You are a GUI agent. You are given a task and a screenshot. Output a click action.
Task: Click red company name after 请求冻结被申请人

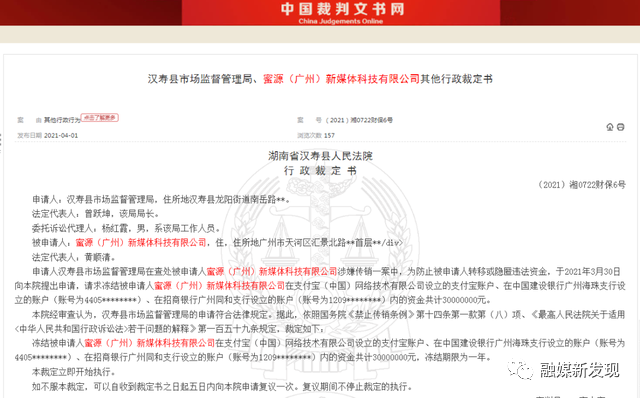[x=219, y=286]
